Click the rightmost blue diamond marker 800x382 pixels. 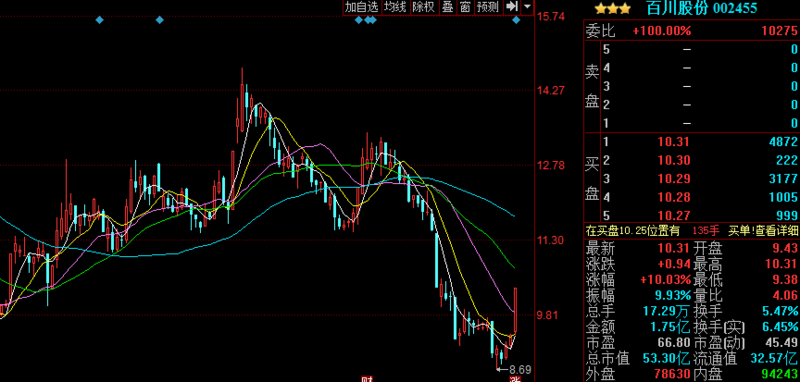click(x=516, y=20)
